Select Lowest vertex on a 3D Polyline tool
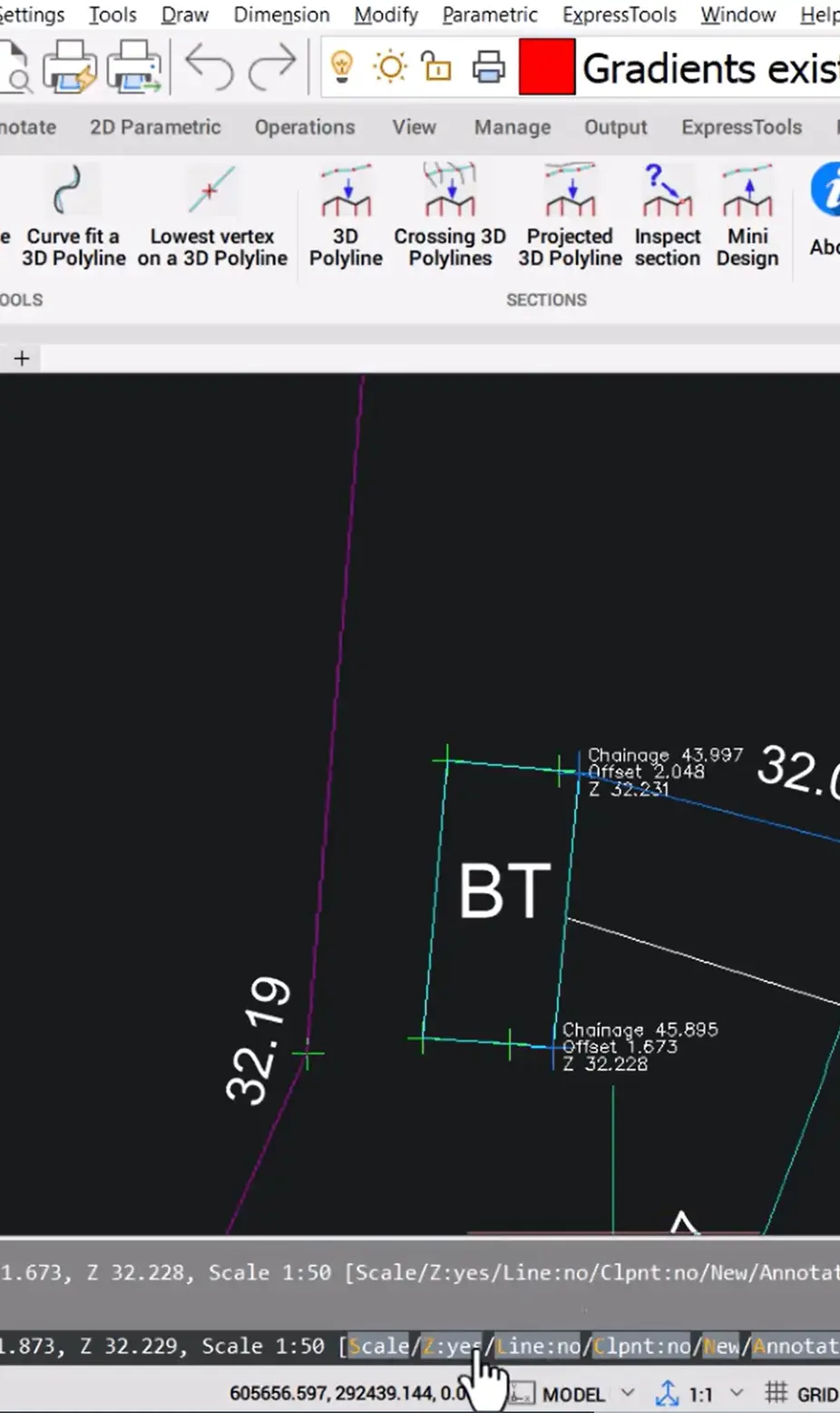The image size is (840, 1413). (212, 216)
